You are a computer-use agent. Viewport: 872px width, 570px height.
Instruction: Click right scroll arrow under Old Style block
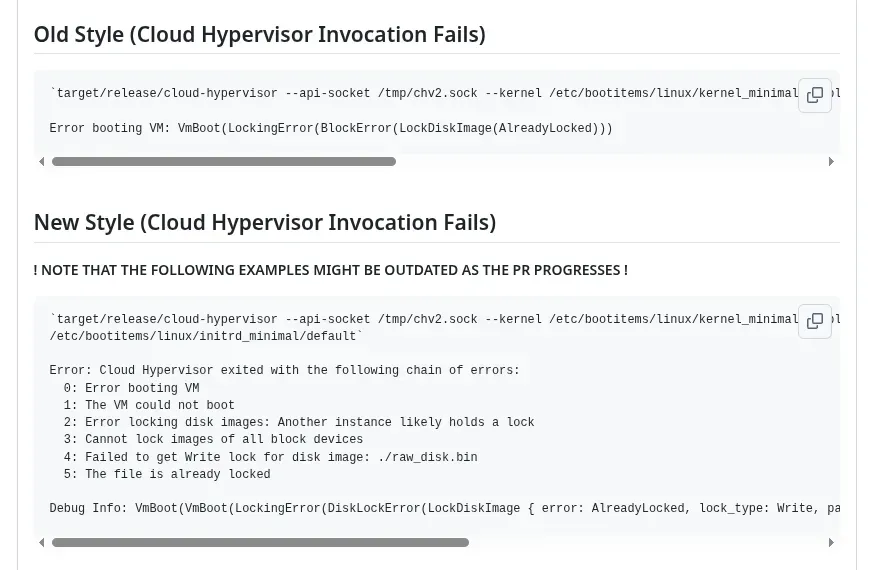pos(831,161)
